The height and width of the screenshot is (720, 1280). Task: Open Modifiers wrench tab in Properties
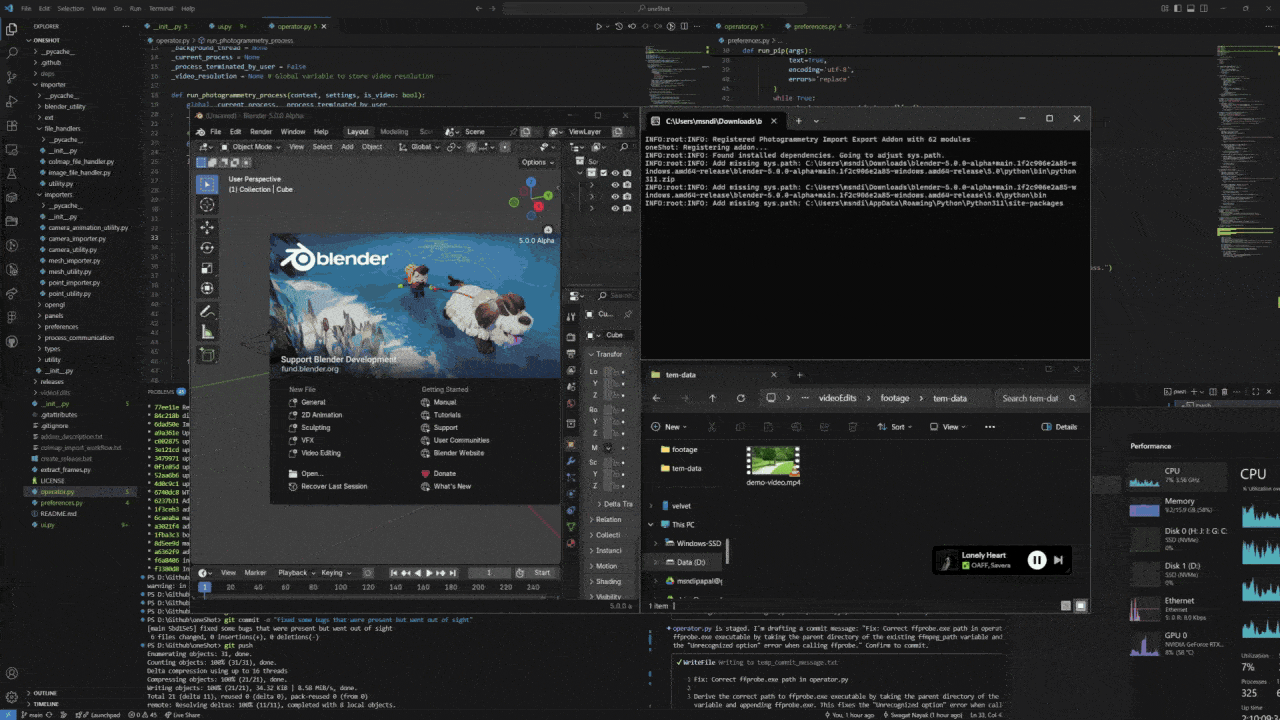(x=571, y=461)
